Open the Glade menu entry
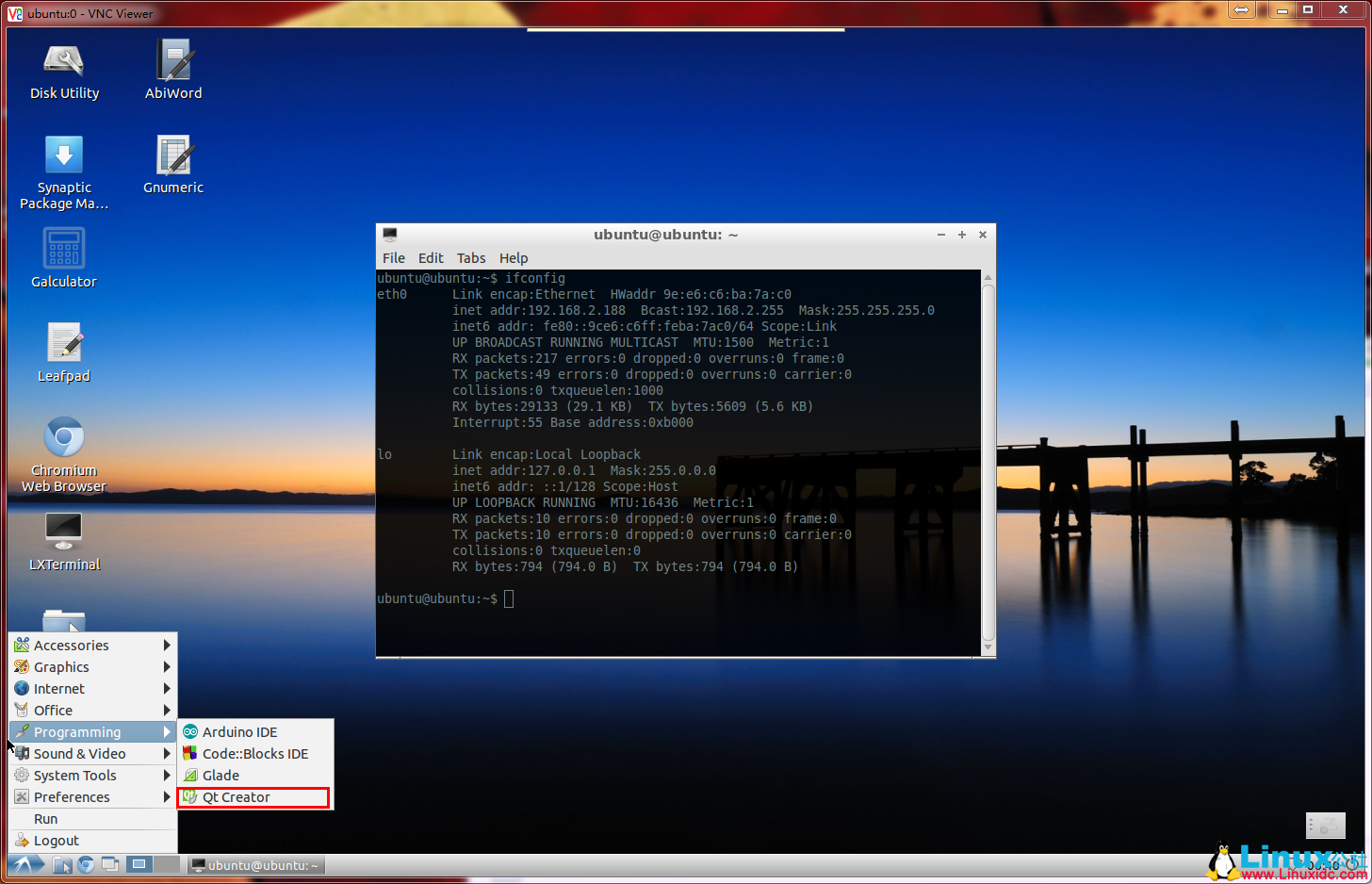This screenshot has width=1372, height=884. [x=220, y=776]
